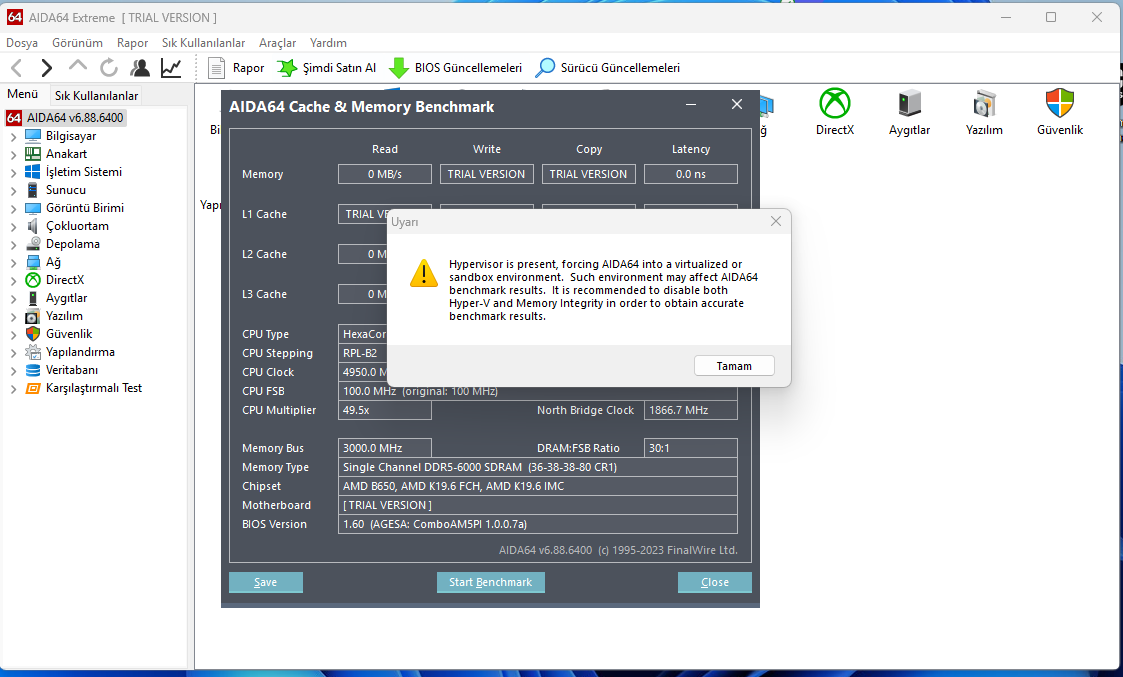The height and width of the screenshot is (677, 1123).
Task: Expand the Görüntü Birimi tree node
Action: point(13,208)
